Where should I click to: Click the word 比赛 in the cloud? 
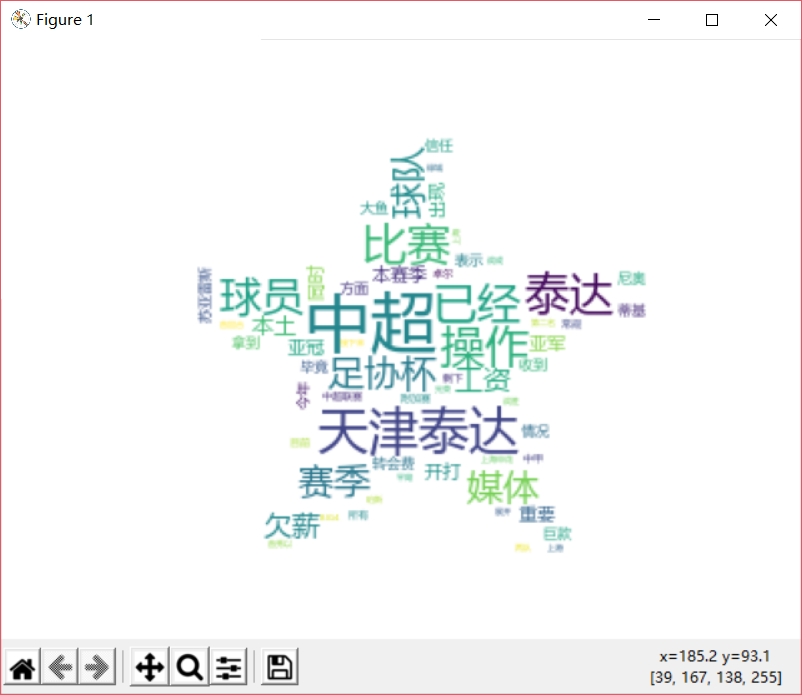point(407,245)
